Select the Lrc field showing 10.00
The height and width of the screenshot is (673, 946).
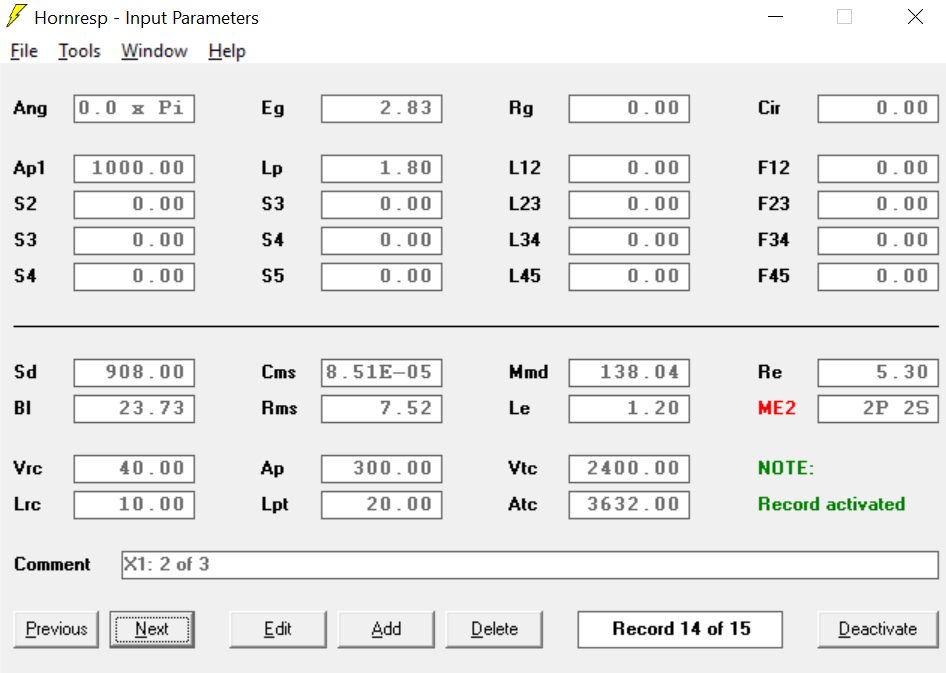coord(134,505)
